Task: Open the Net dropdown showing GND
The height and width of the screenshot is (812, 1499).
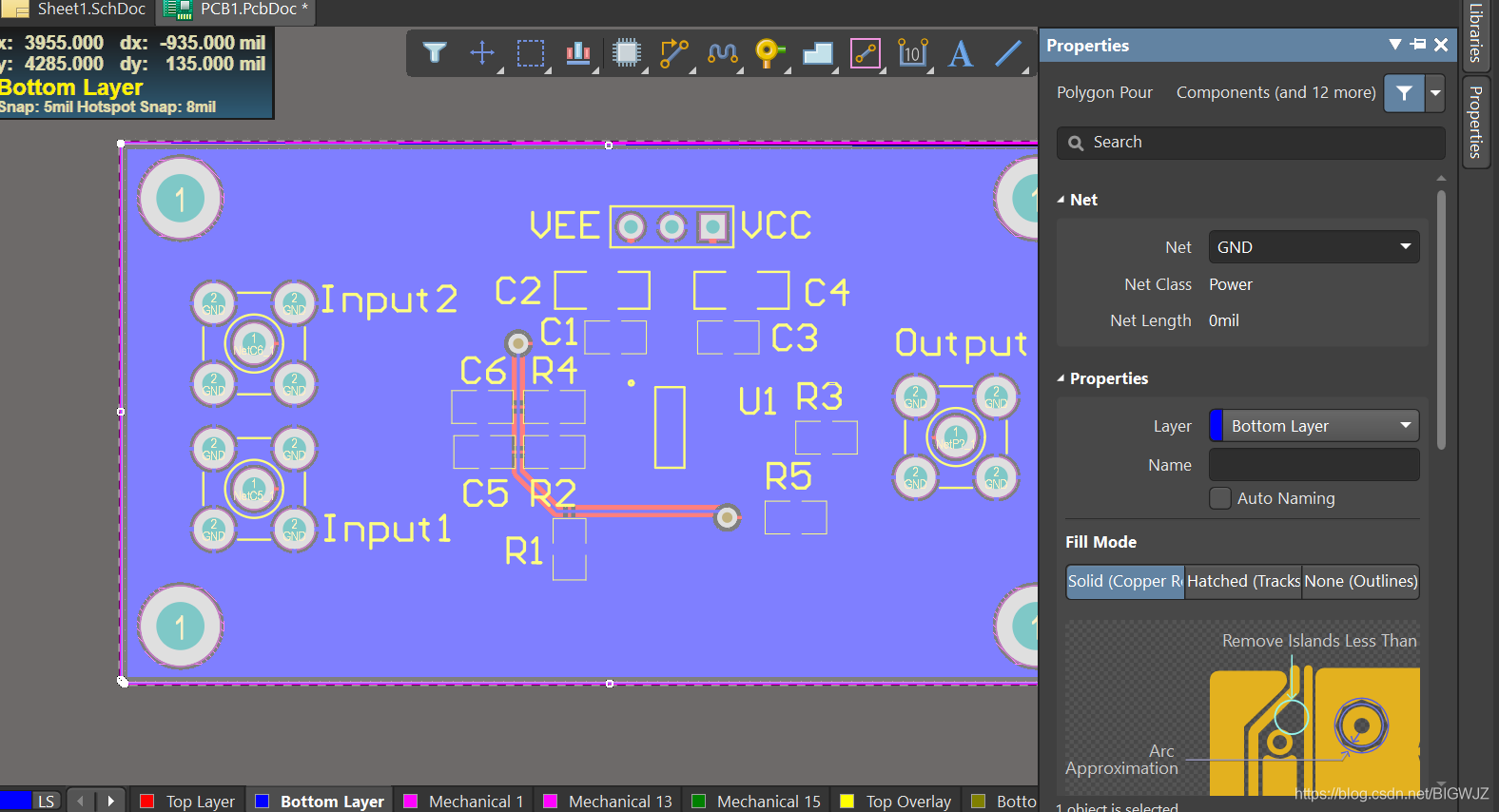Action: (1314, 247)
